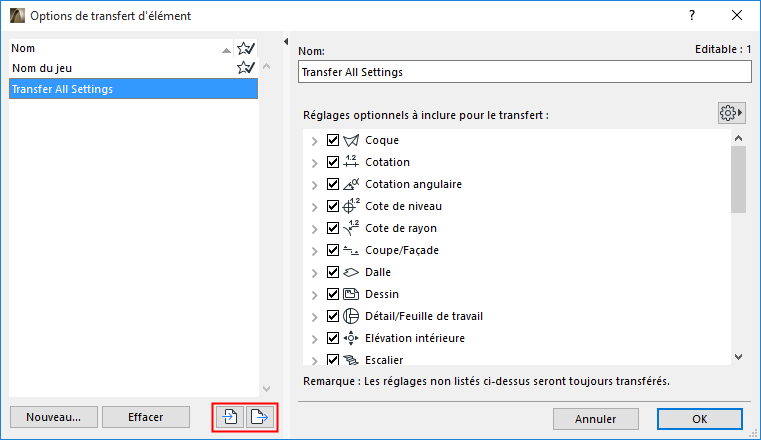Click the settings list vertical scrollbar
This screenshot has height=440, width=761.
[x=738, y=180]
